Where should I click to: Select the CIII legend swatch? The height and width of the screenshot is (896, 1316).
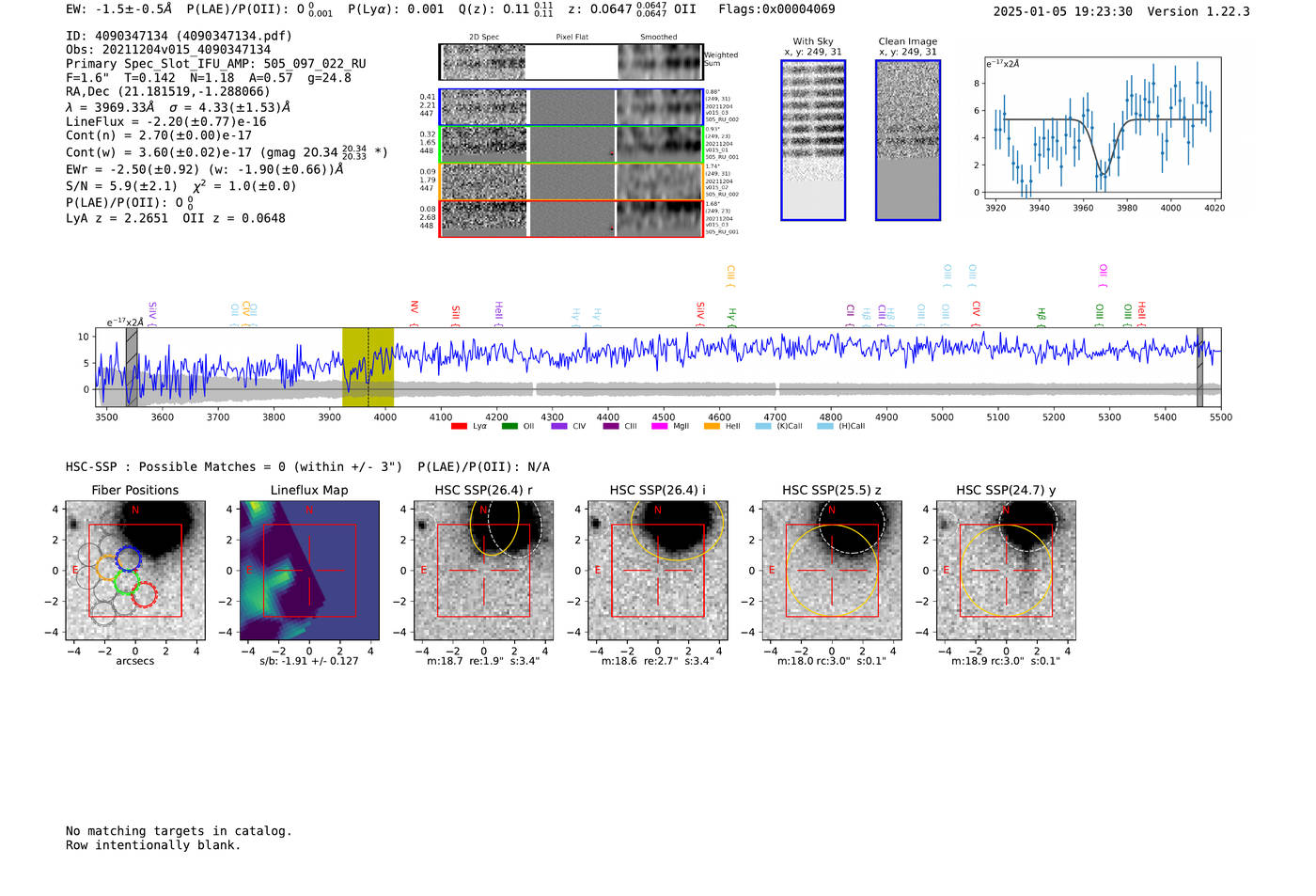pos(611,426)
